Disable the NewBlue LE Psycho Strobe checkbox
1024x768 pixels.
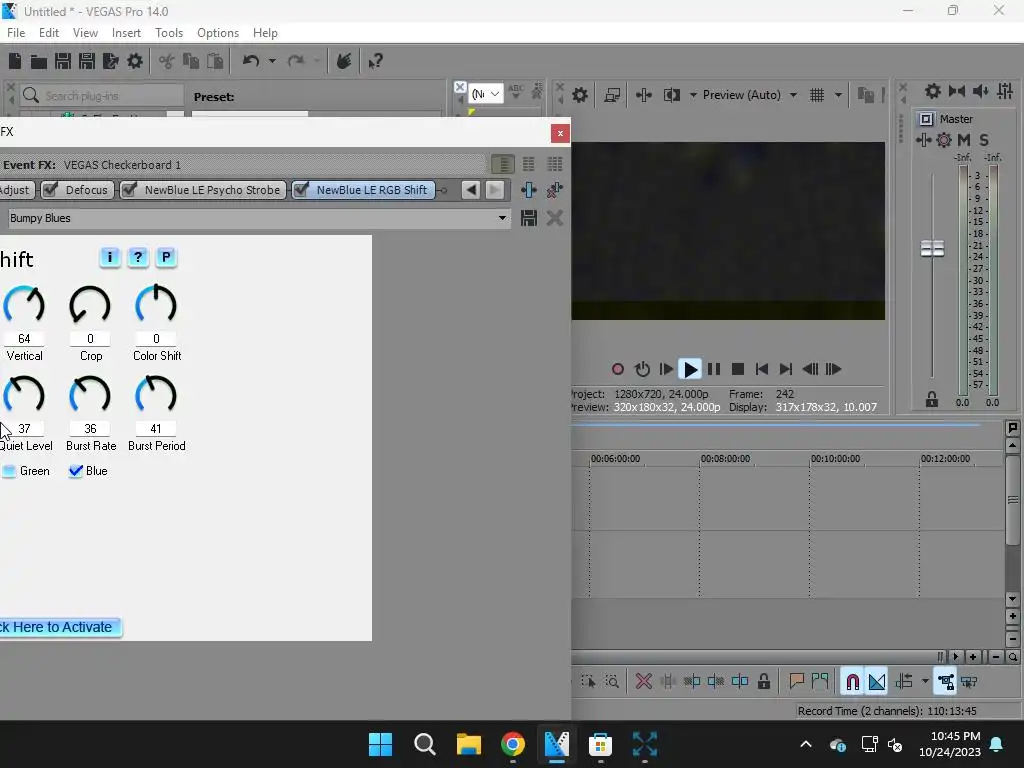point(129,190)
